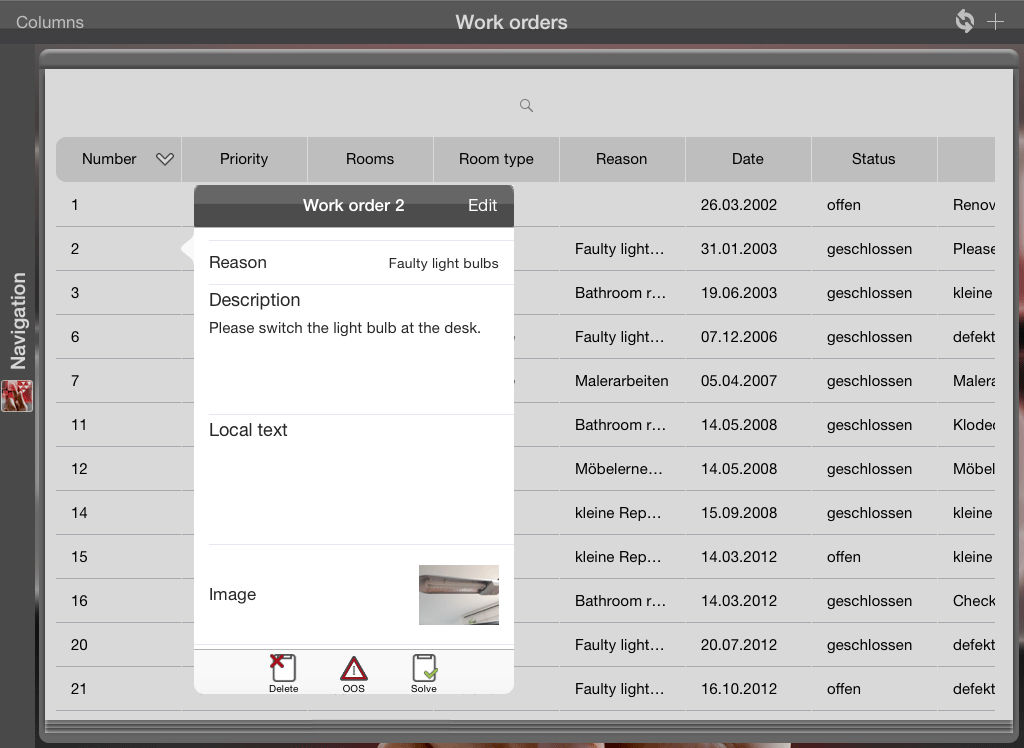Image resolution: width=1024 pixels, height=748 pixels.
Task: Toggle sort arrow on Number column
Action: point(165,159)
